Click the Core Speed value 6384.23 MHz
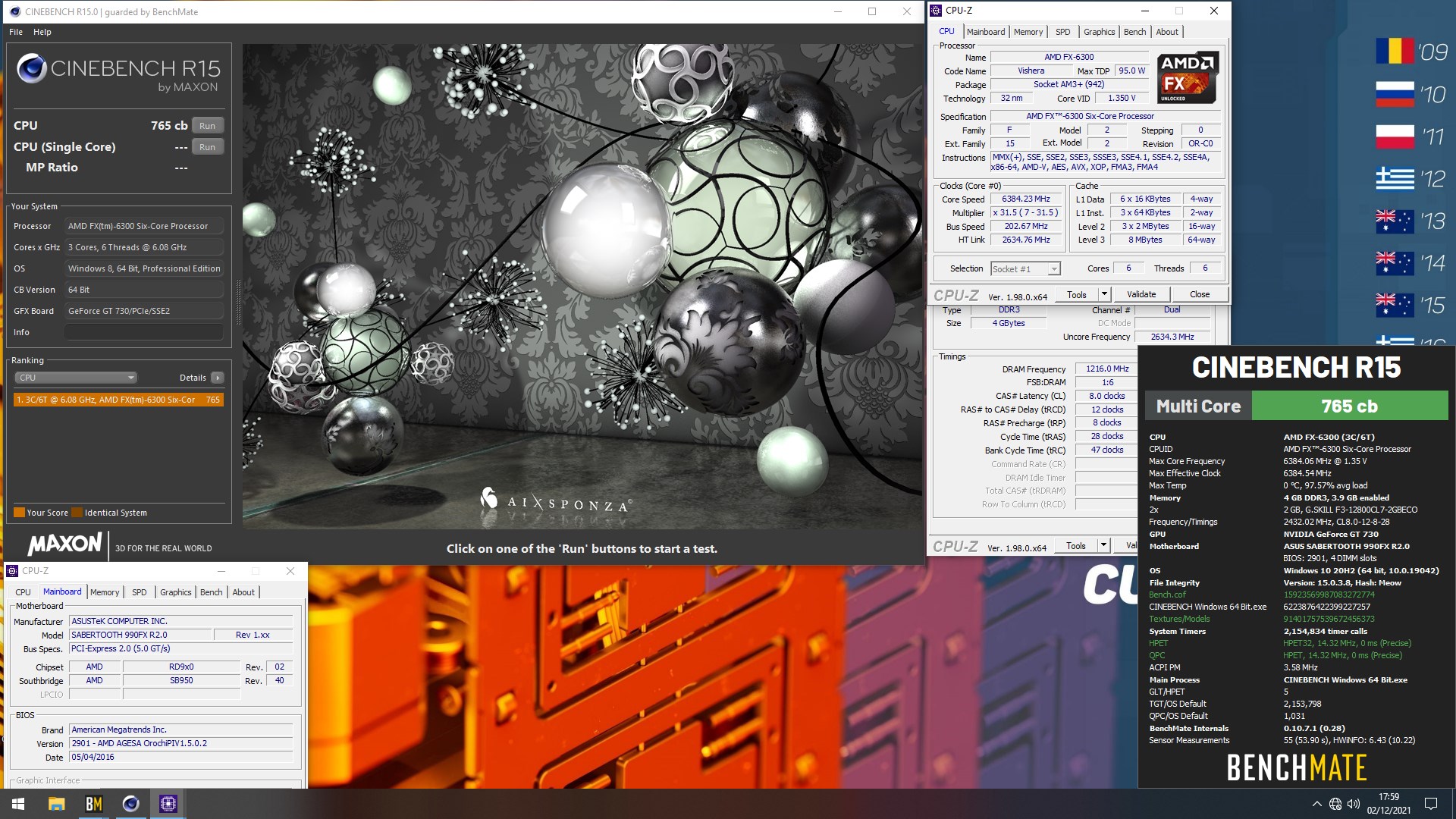 [x=1026, y=199]
